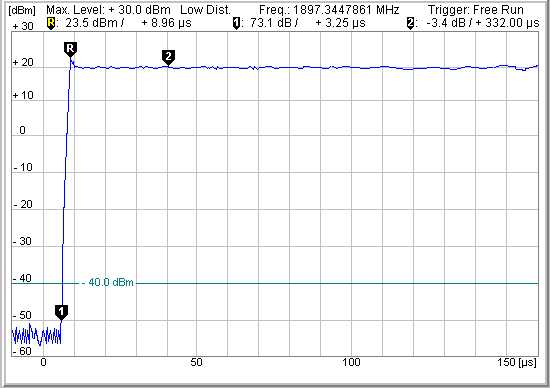Select marker 1 on the trace
Viewport: 550px width, 388px height.
click(61, 312)
